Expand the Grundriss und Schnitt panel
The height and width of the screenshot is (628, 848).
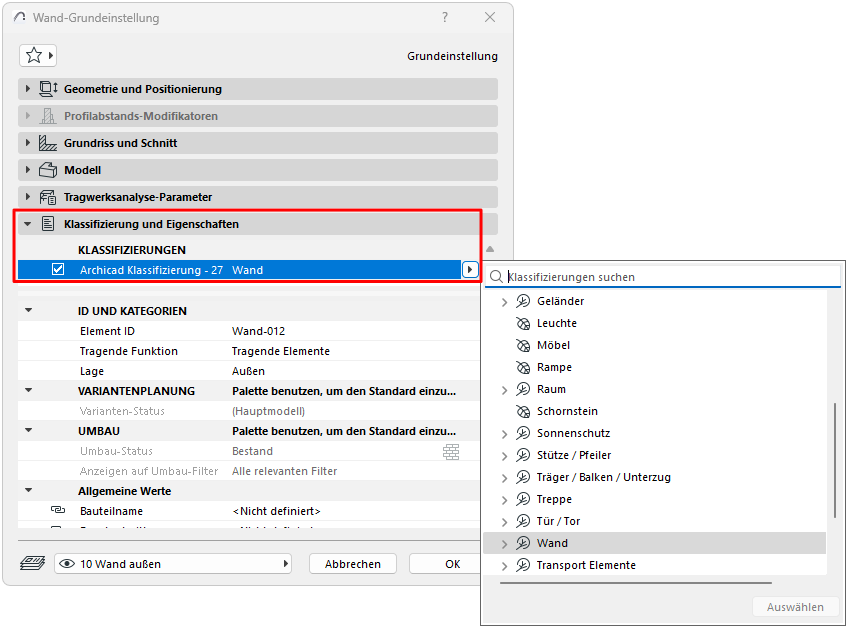pyautogui.click(x=28, y=143)
